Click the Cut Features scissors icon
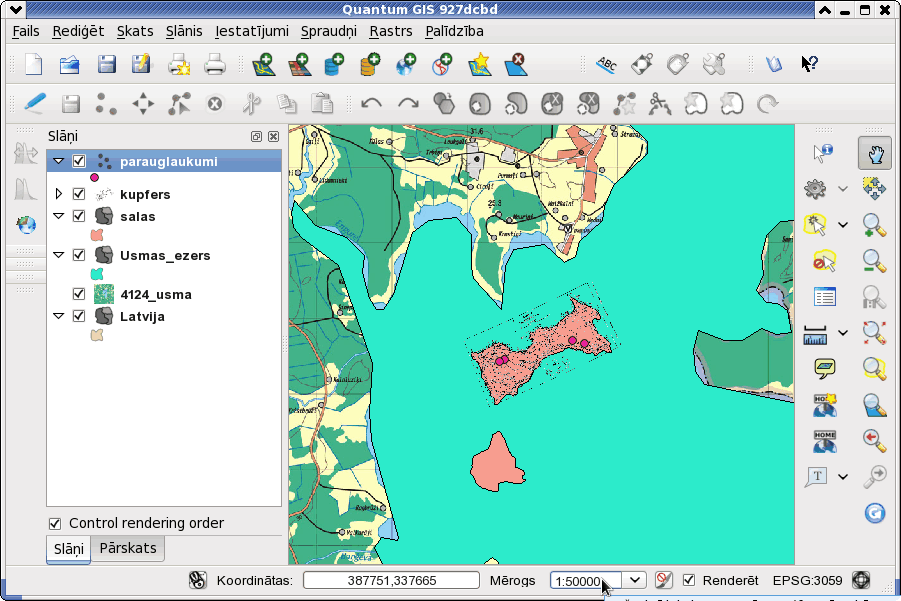 (251, 104)
